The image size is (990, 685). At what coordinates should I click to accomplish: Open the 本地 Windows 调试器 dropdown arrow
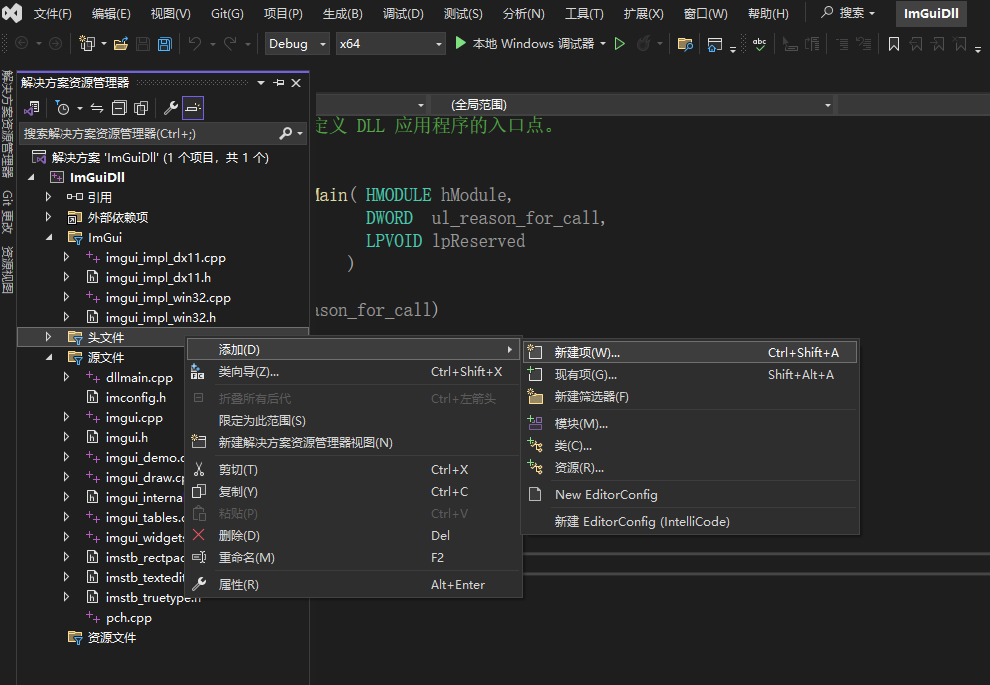(603, 44)
